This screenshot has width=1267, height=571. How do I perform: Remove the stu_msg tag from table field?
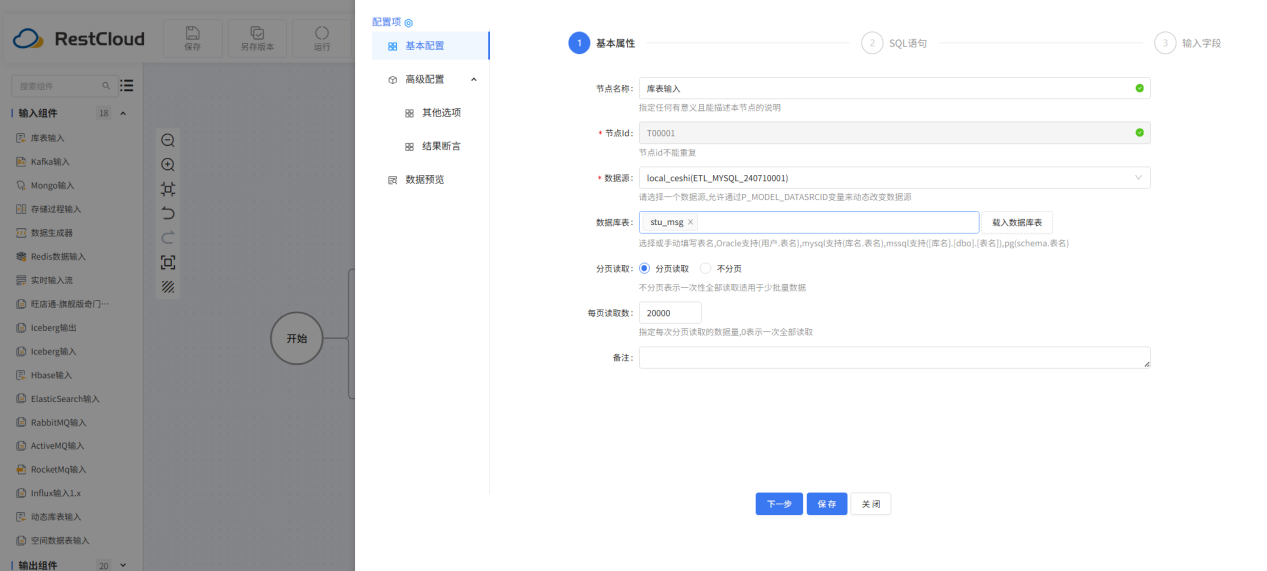(690, 222)
